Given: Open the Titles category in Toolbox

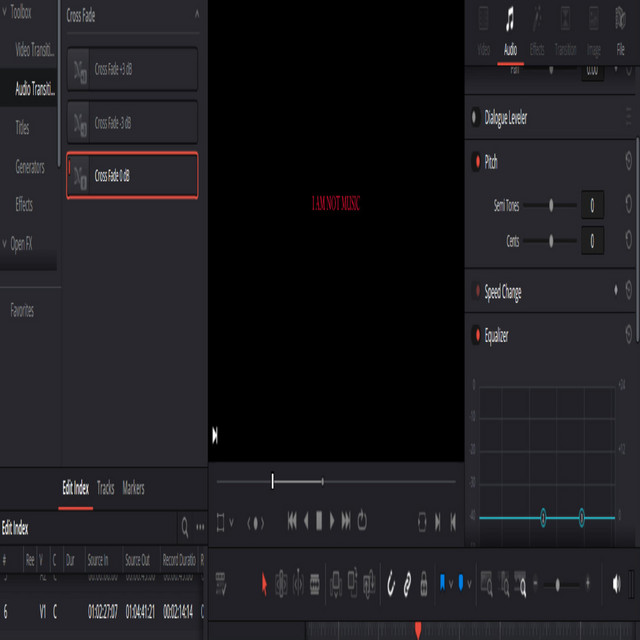Looking at the screenshot, I should (x=23, y=128).
